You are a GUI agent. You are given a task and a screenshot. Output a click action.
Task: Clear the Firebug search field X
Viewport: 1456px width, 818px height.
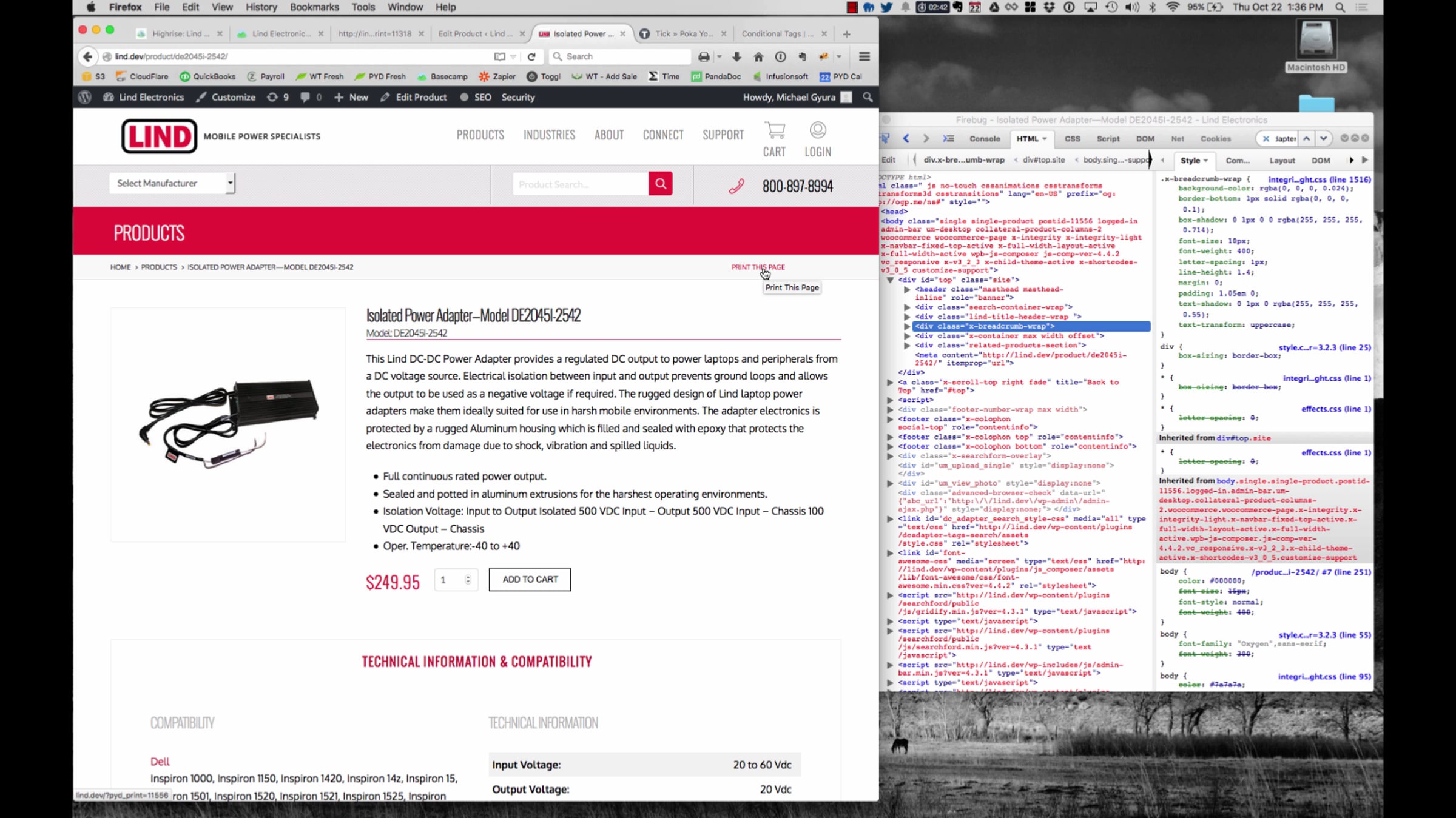[x=1266, y=138]
